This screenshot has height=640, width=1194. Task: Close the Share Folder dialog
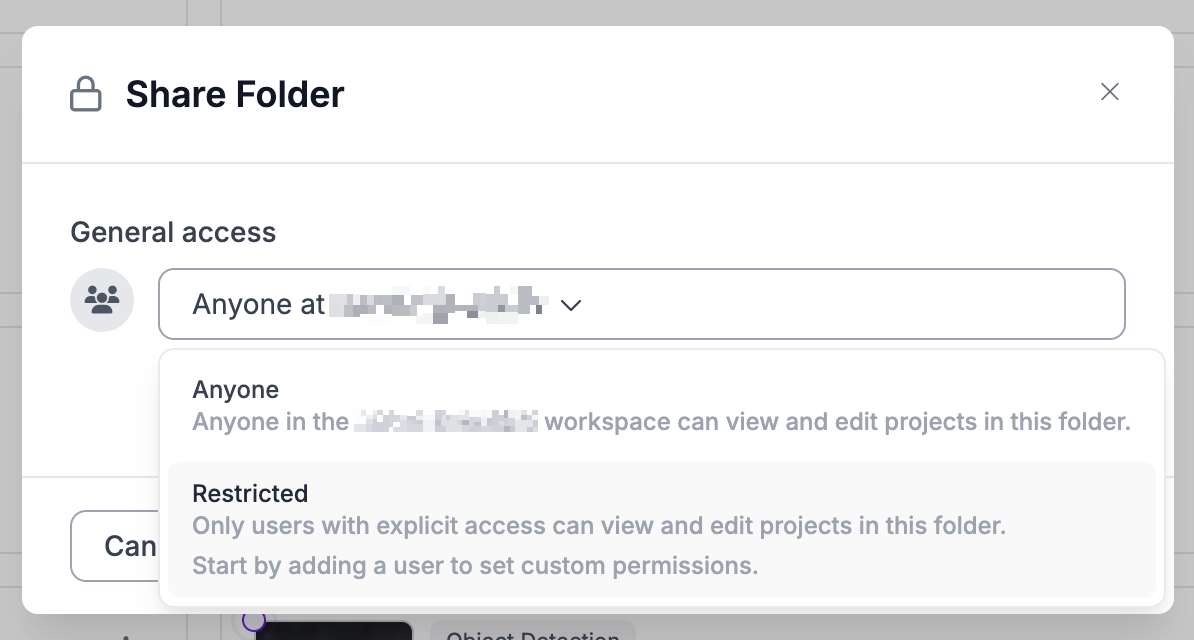(1109, 92)
